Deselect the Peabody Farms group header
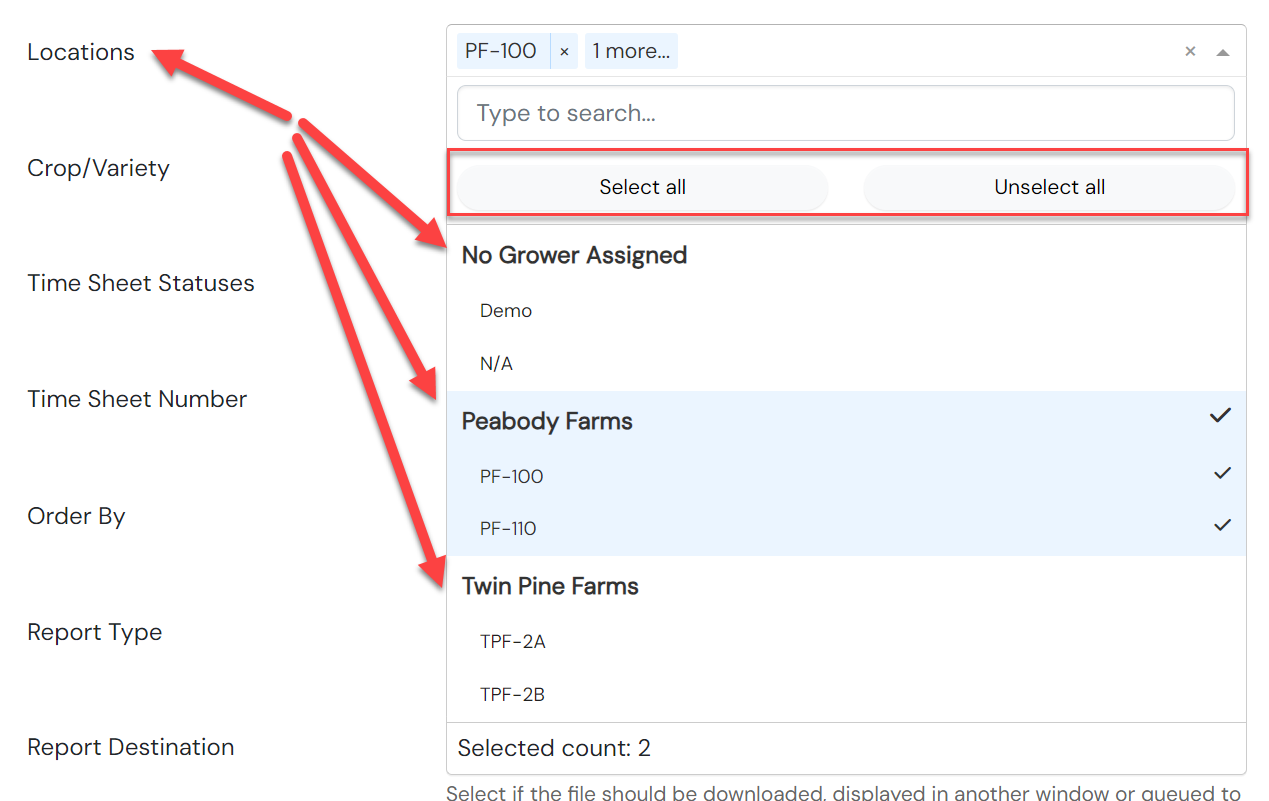 846,421
